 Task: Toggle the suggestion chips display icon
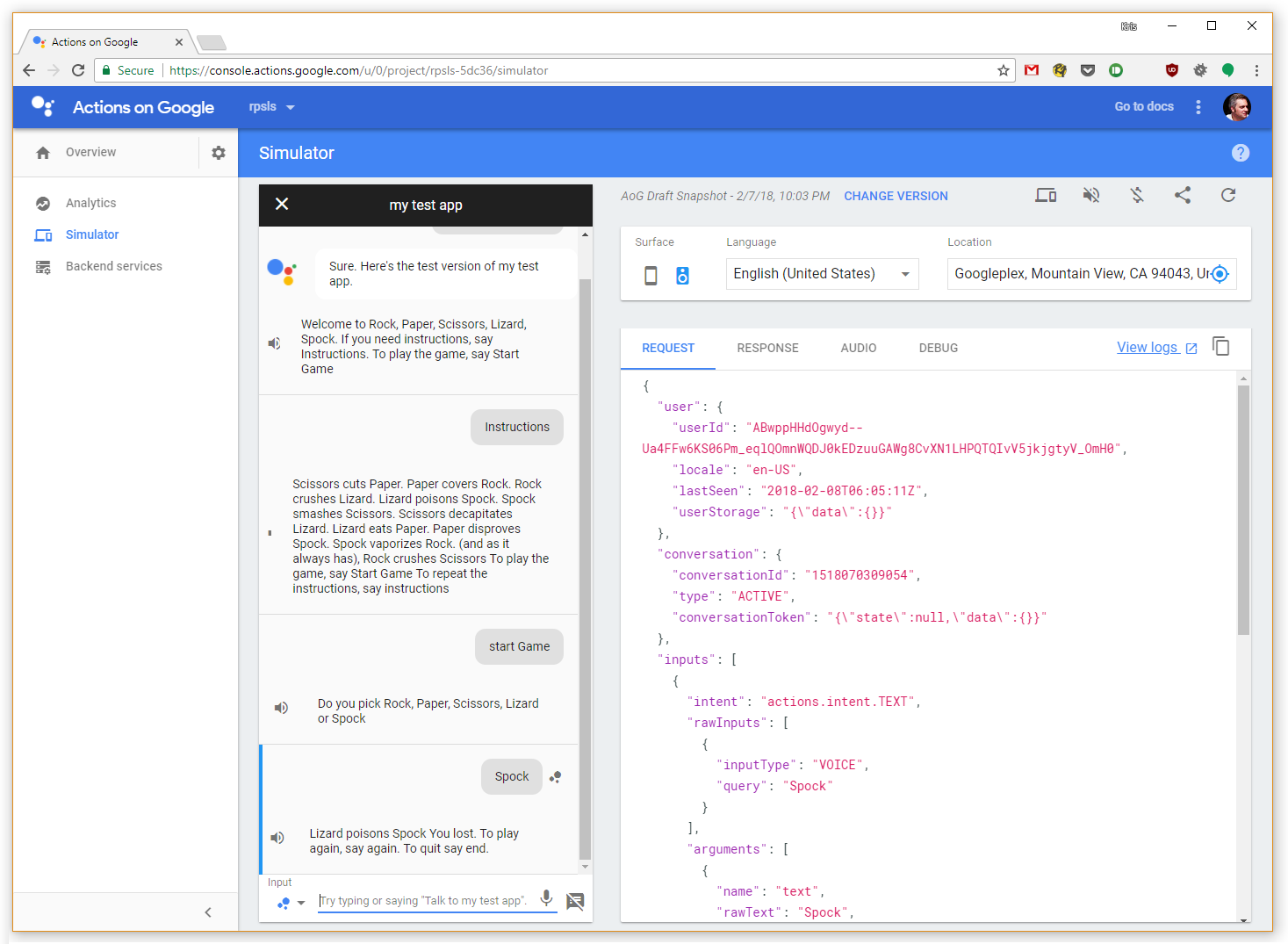[x=575, y=901]
